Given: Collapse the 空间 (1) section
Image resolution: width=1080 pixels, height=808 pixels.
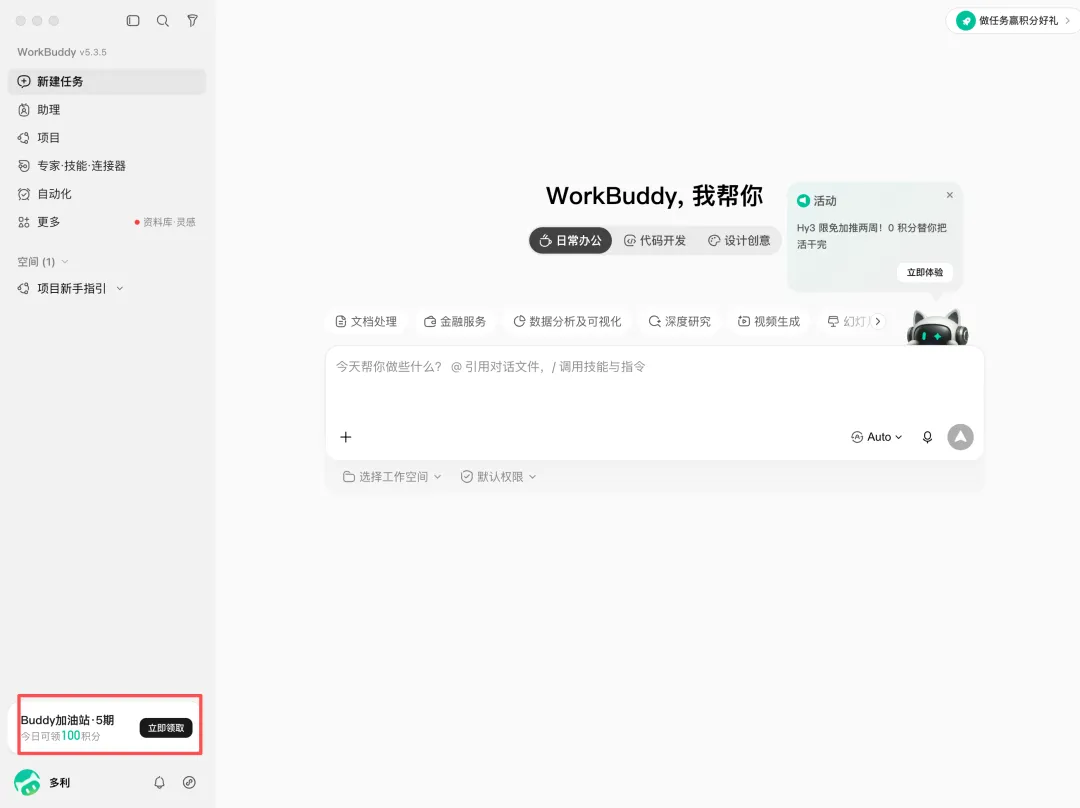Looking at the screenshot, I should pos(43,262).
